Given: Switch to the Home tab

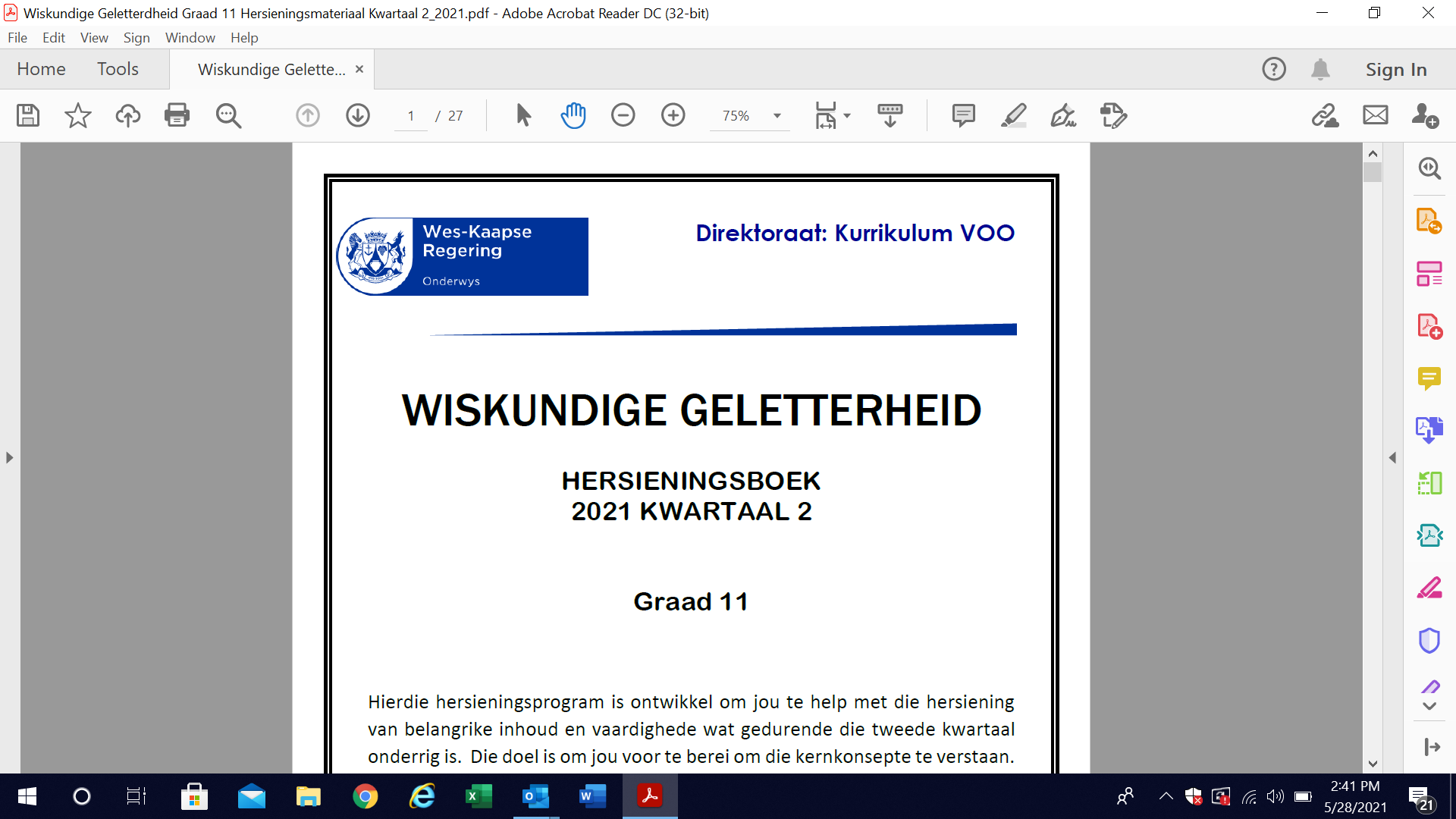Looking at the screenshot, I should [41, 69].
